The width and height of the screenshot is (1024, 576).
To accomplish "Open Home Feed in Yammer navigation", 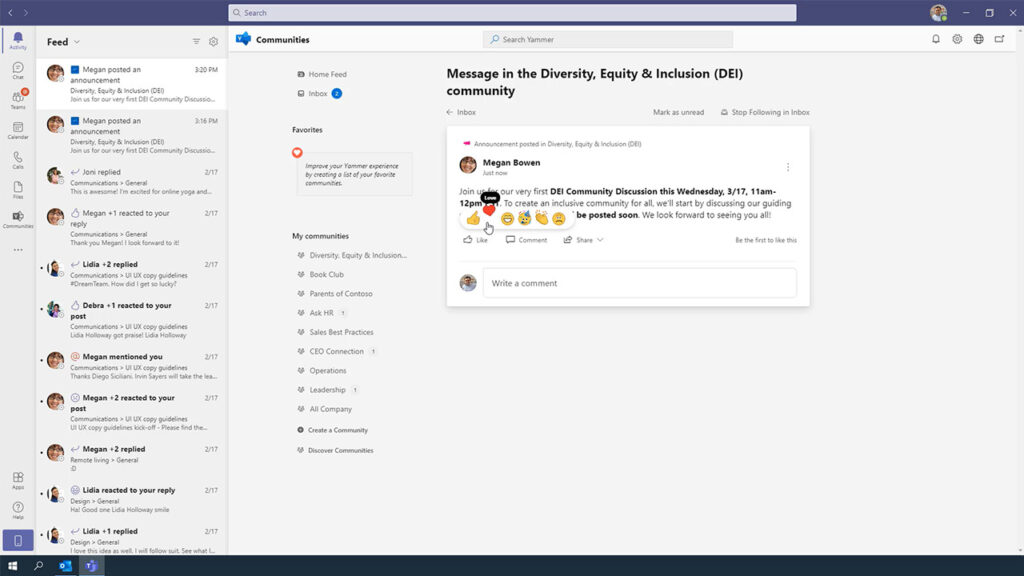I will 322,74.
